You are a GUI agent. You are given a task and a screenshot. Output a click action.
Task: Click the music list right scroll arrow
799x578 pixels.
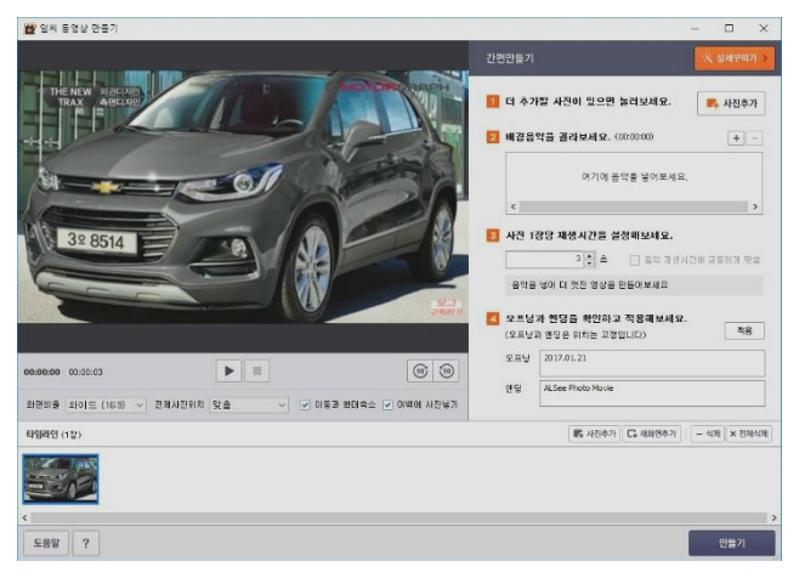[x=755, y=206]
